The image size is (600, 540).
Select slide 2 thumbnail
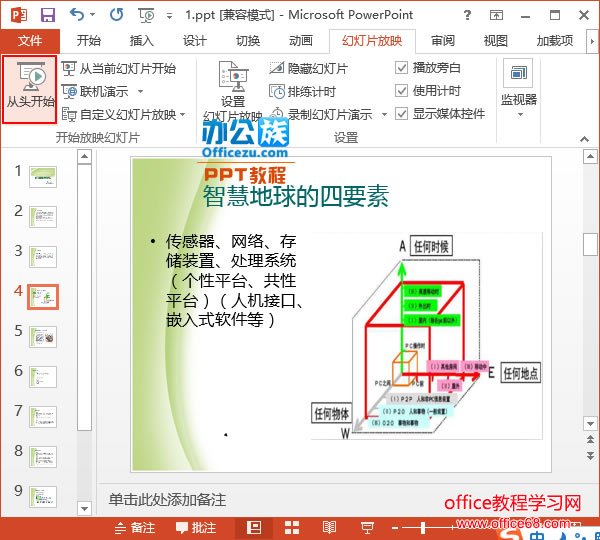pyautogui.click(x=43, y=217)
